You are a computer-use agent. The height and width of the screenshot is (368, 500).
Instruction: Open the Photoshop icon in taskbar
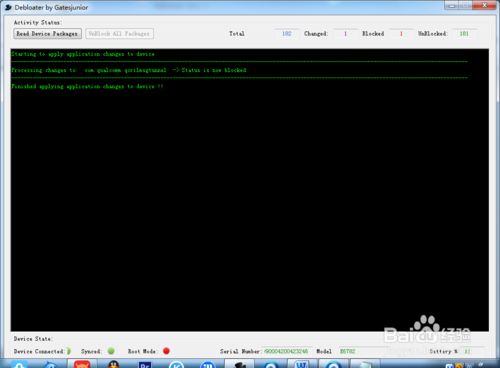coord(145,365)
